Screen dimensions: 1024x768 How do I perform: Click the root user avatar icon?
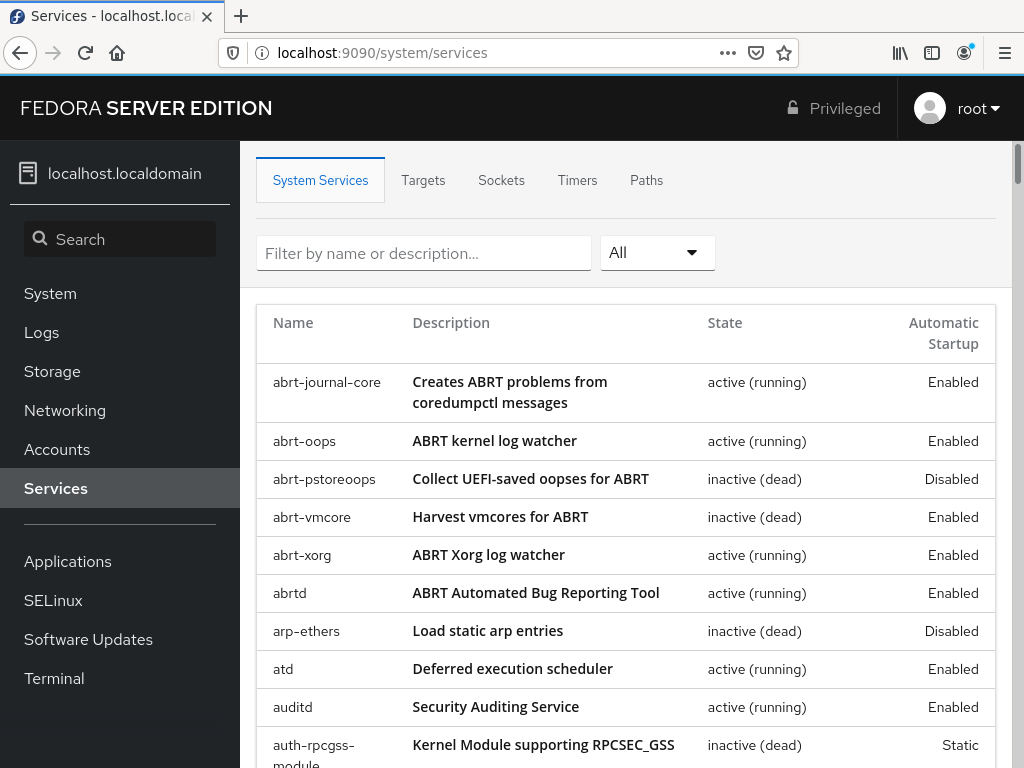(x=930, y=108)
